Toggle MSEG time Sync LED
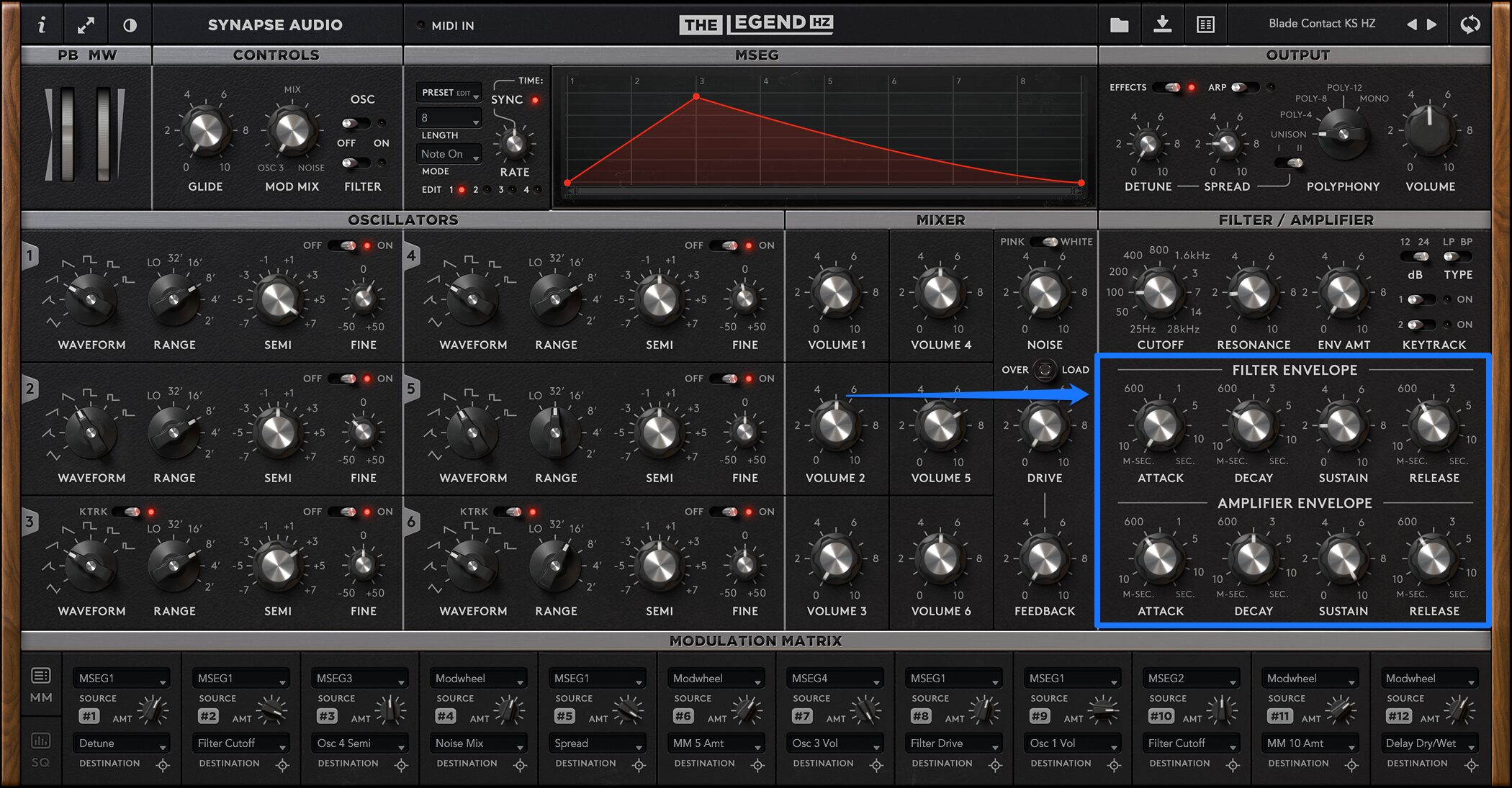The image size is (1512, 788). [x=535, y=100]
